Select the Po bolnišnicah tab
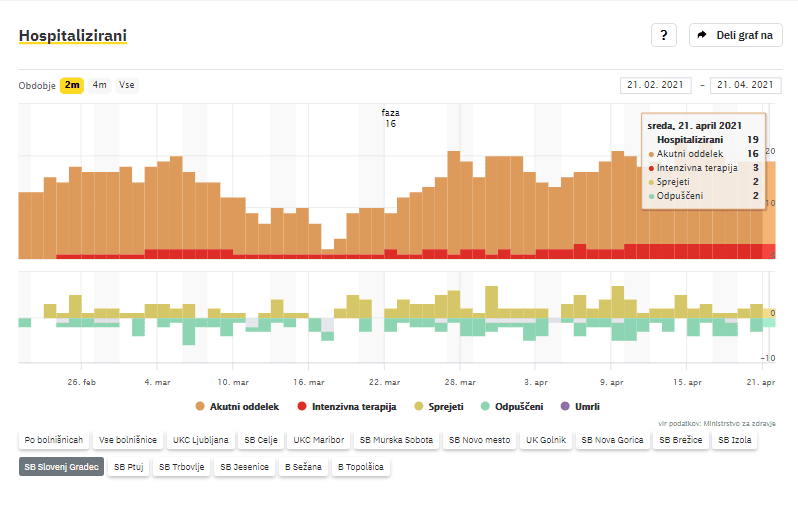798x505 pixels. click(x=53, y=440)
